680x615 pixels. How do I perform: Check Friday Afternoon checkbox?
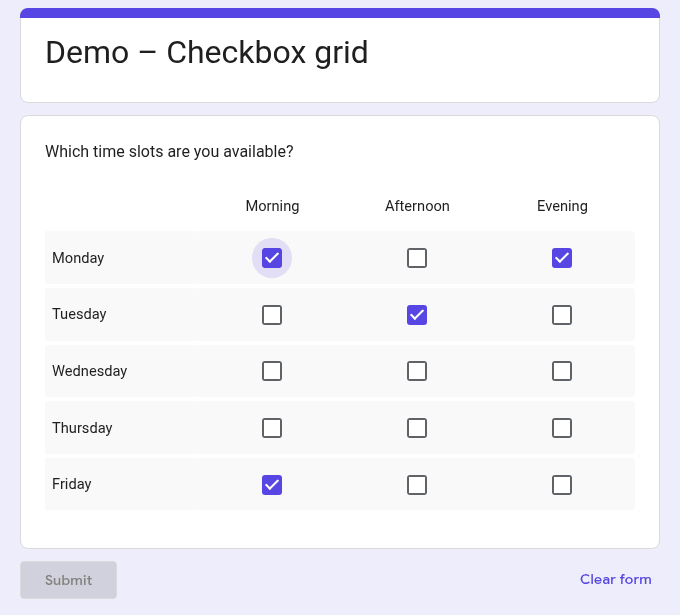[417, 485]
